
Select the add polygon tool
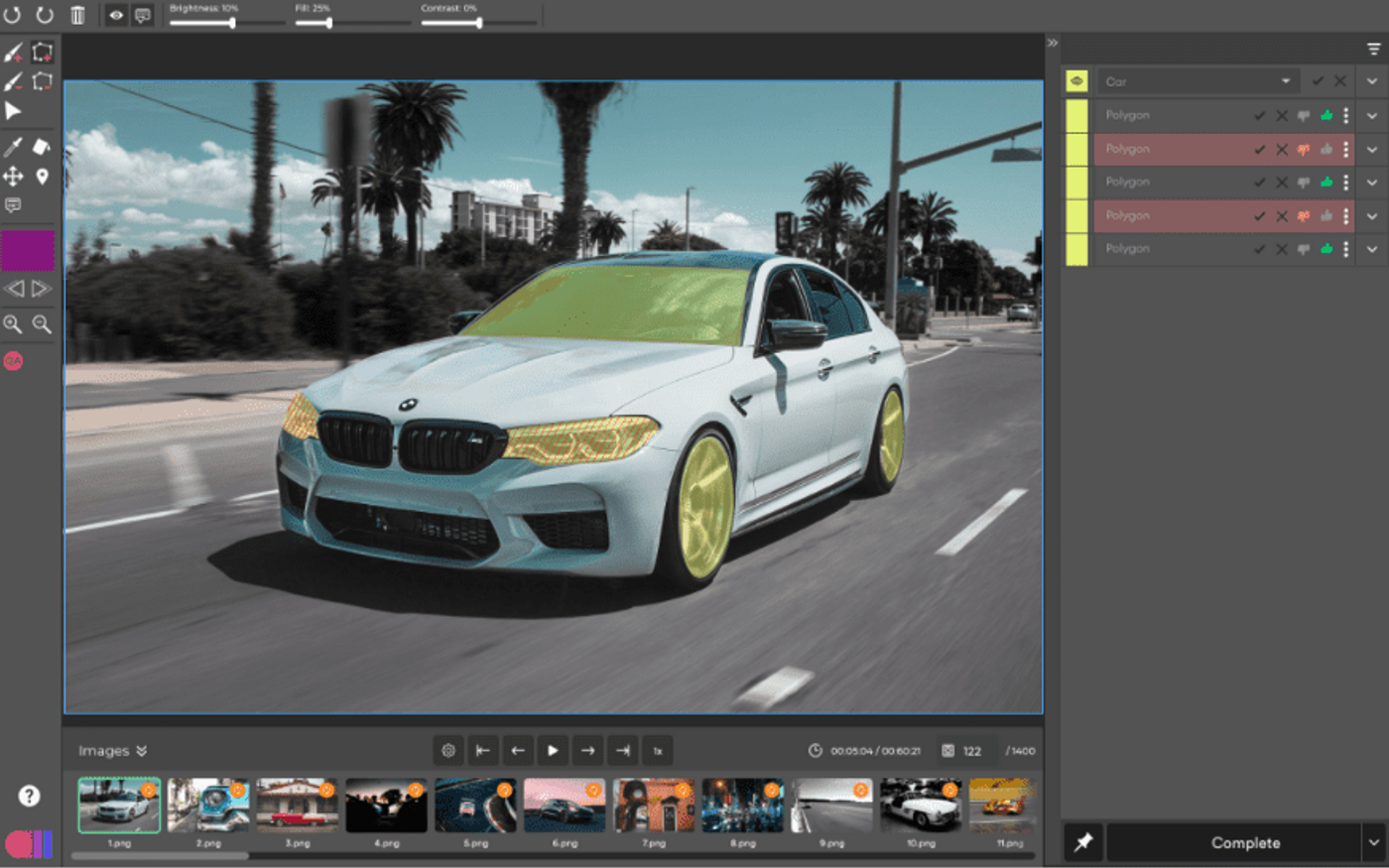click(x=42, y=52)
